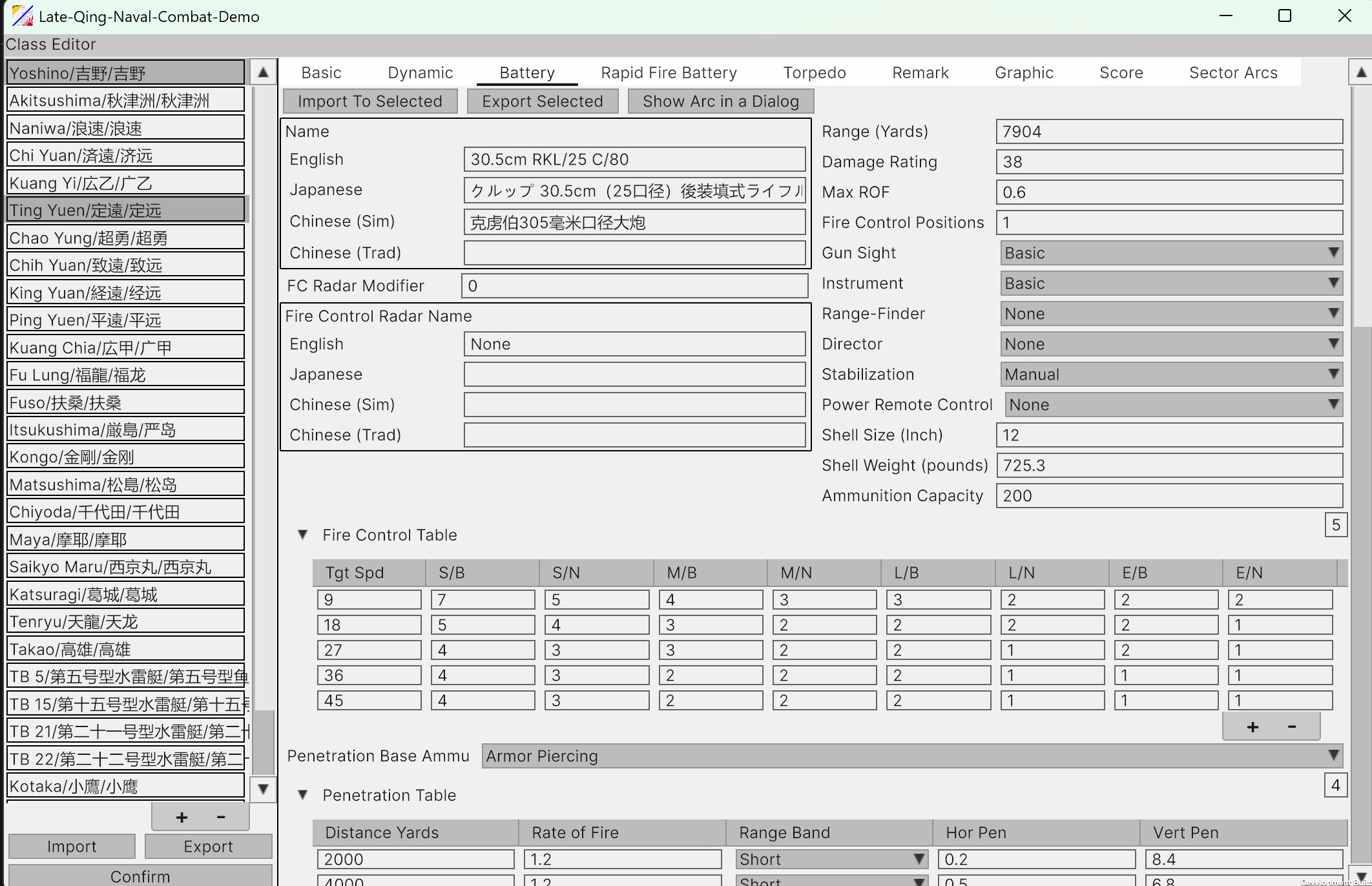
Task: Click the − icon below the ship class list
Action: [220, 816]
